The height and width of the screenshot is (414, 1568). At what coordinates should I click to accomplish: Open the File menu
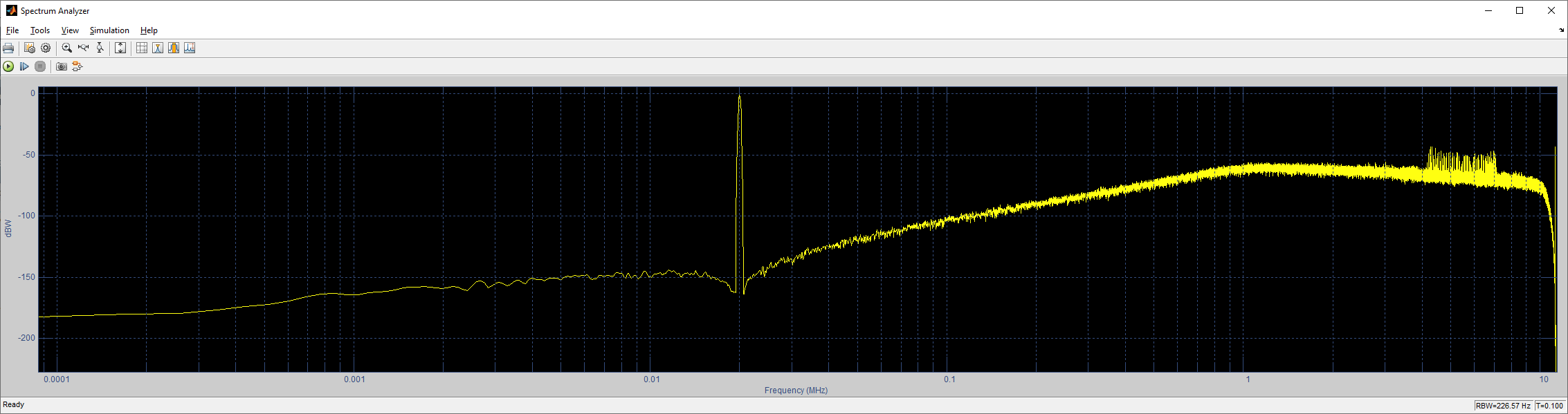coord(12,30)
